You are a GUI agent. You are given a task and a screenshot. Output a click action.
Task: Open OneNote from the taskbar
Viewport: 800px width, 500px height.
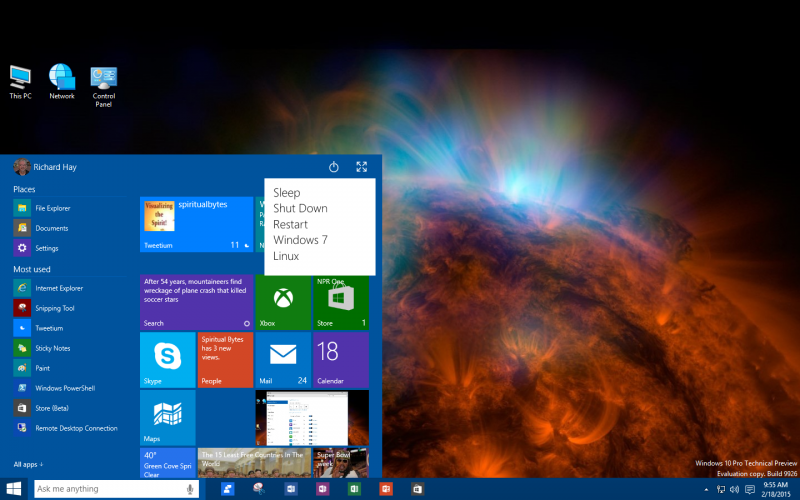(x=322, y=489)
